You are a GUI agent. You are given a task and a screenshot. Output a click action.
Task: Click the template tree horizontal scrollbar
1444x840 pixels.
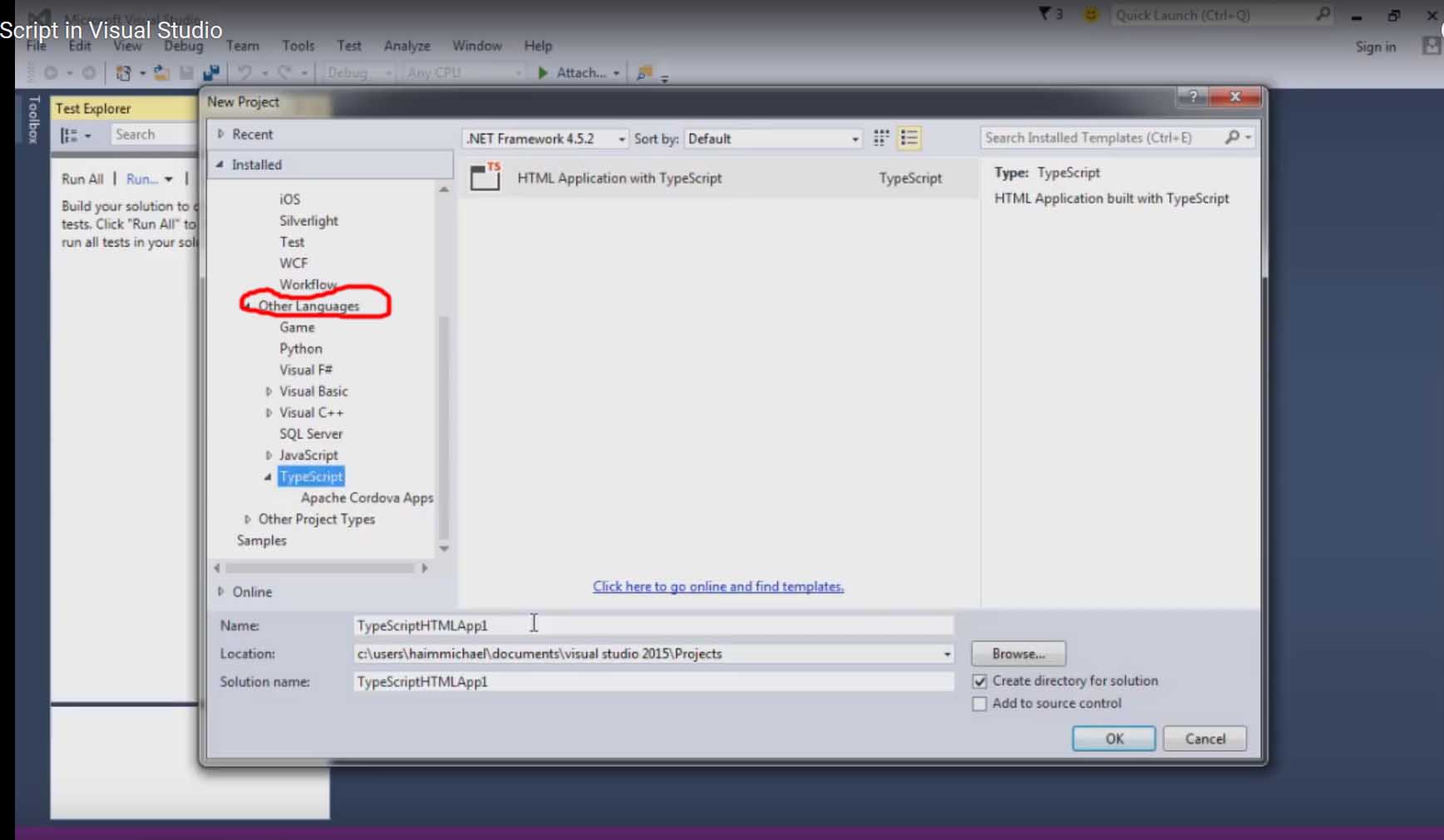click(320, 568)
